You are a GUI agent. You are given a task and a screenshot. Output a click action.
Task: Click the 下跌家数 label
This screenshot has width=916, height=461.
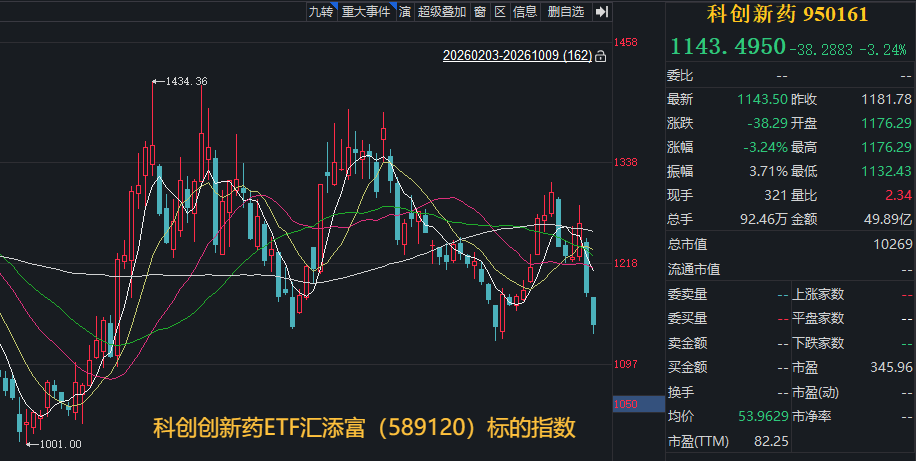tap(817, 343)
